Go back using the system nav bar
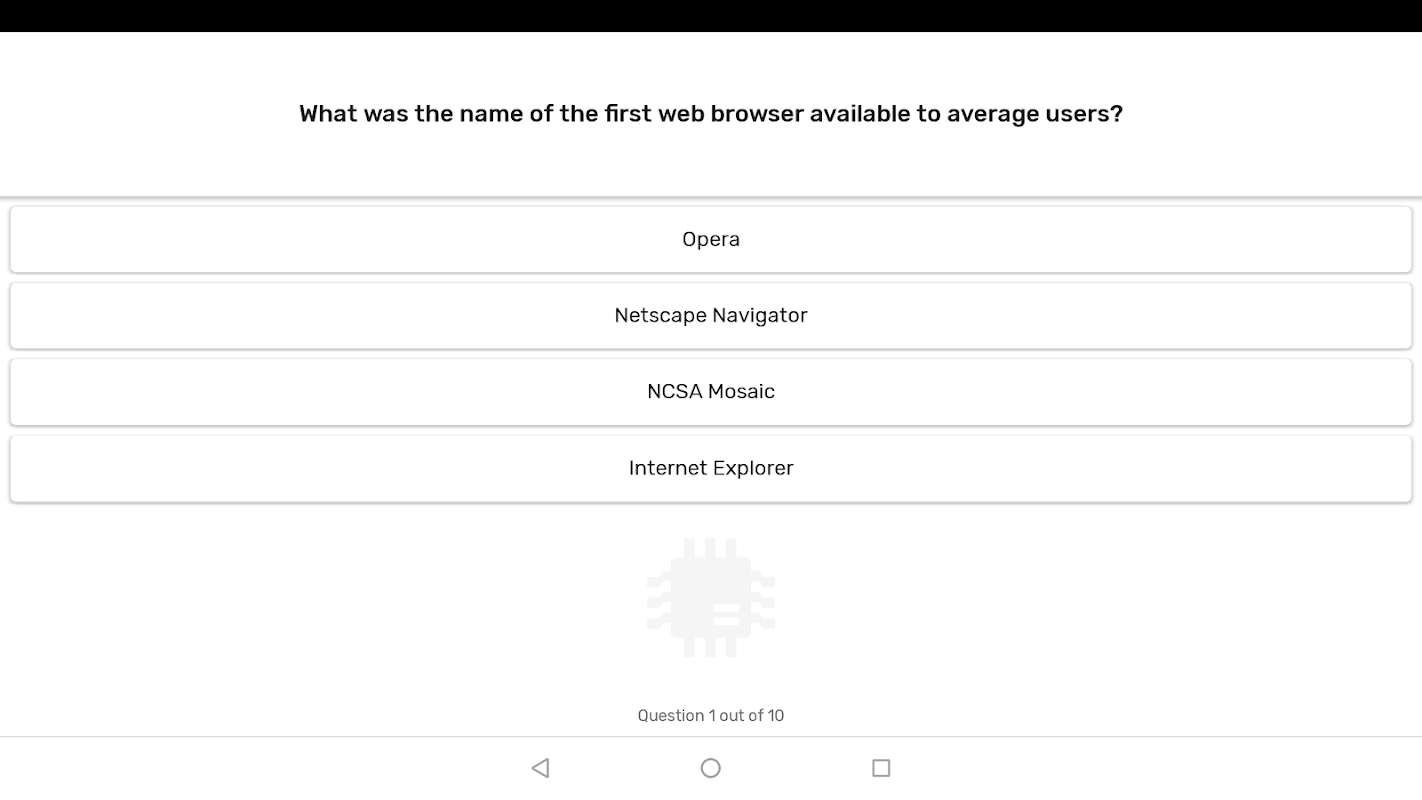Image resolution: width=1422 pixels, height=800 pixels. [541, 768]
